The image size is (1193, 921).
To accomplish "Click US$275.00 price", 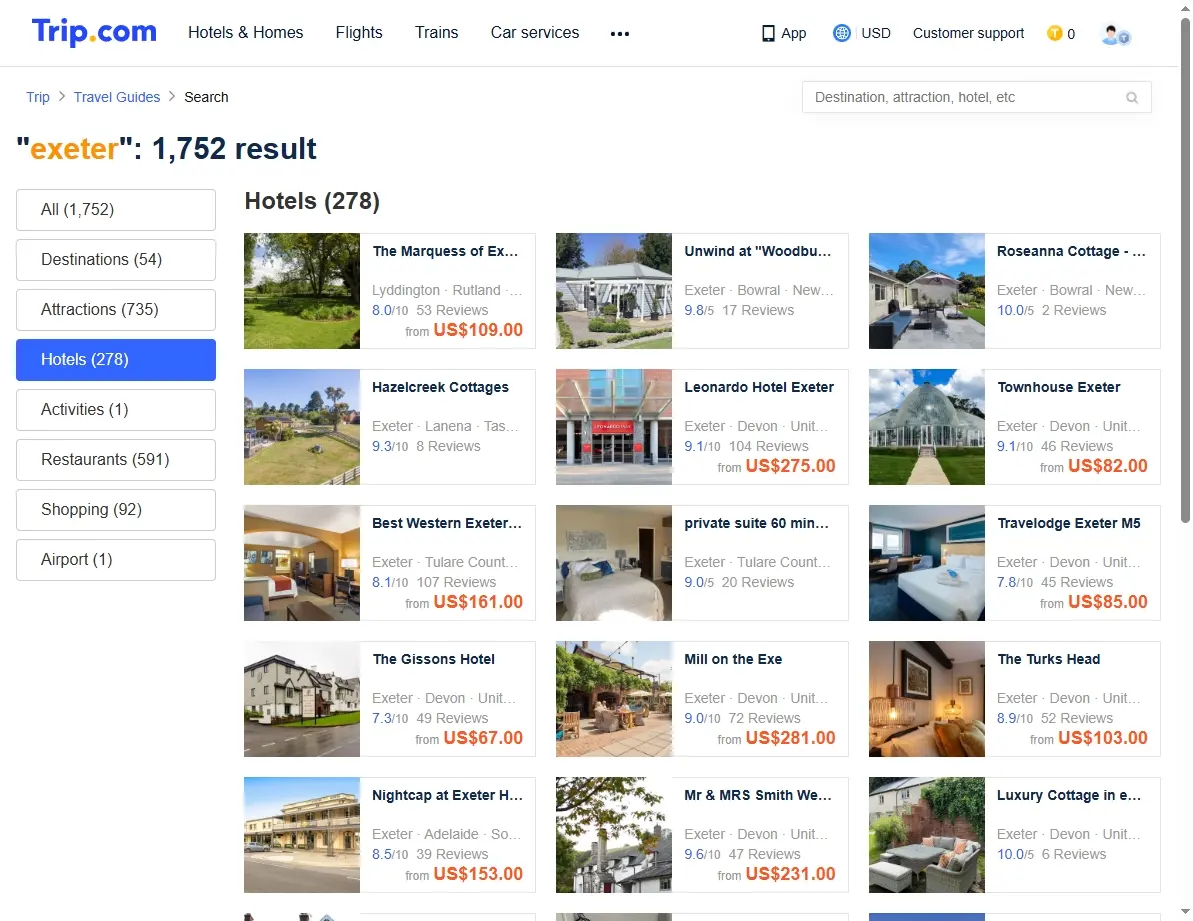I will point(790,466).
